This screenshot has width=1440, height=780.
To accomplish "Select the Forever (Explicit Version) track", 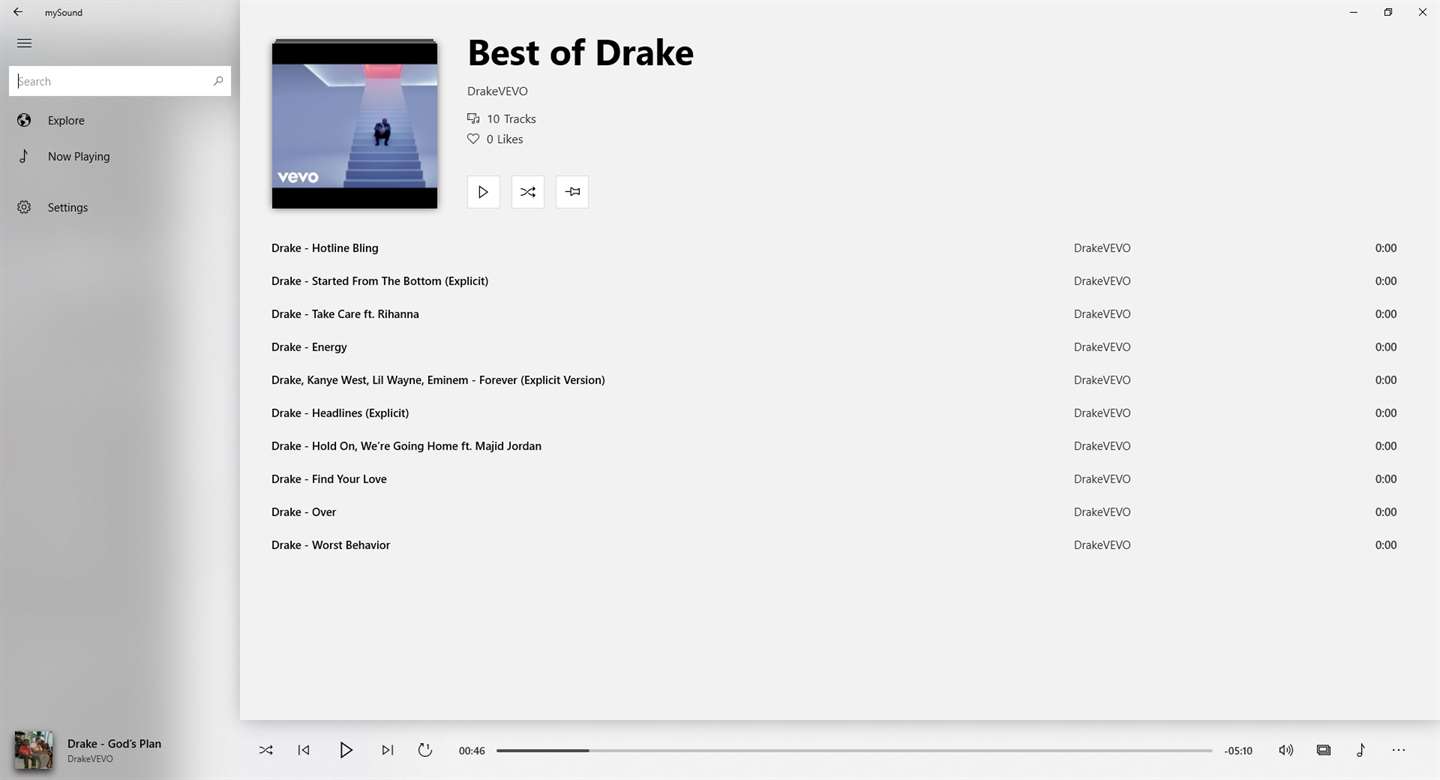I will (438, 380).
